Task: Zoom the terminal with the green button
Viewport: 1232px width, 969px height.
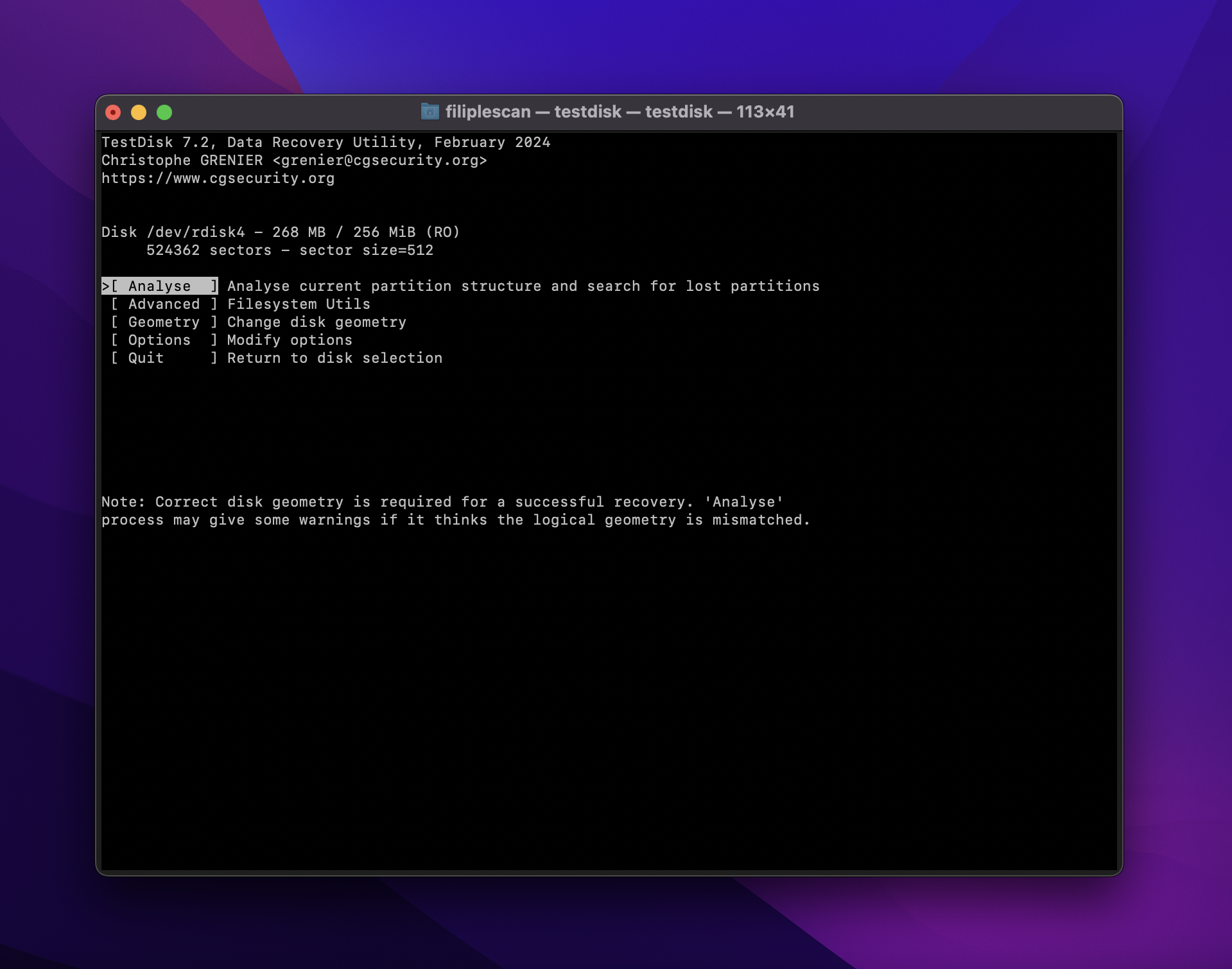Action: click(164, 112)
